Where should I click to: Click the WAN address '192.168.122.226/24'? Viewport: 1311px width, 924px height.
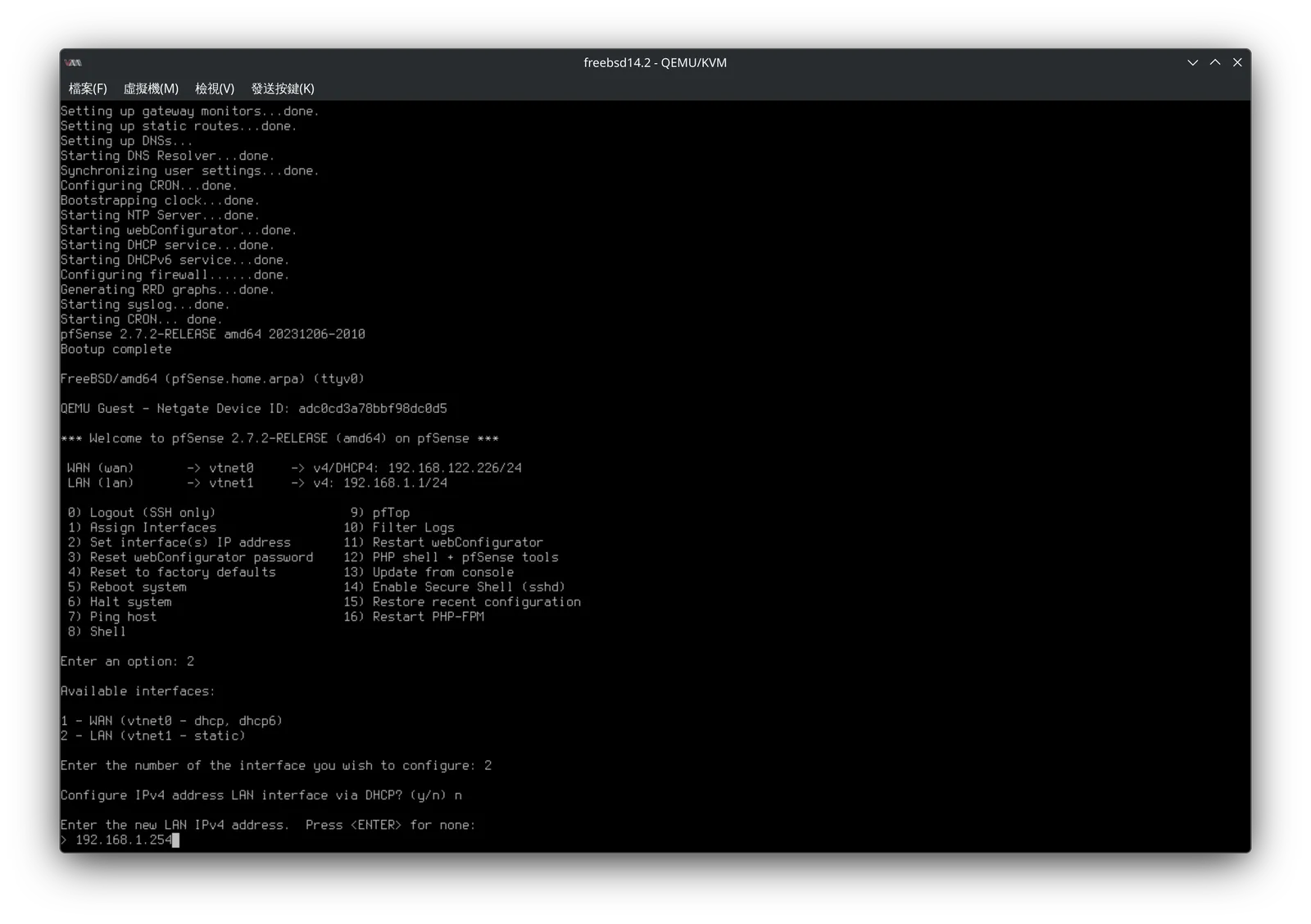coord(455,468)
